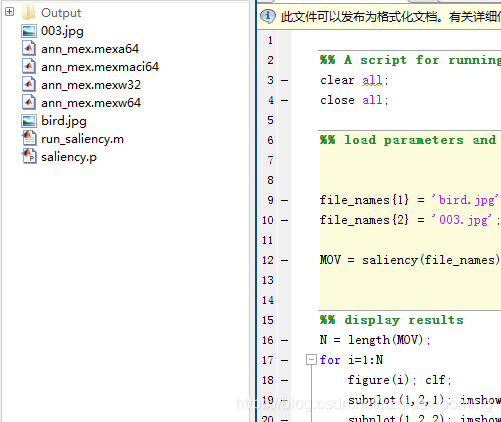Click the run_saliency.m script icon
Screen dimensions: 501x422
click(x=29, y=138)
